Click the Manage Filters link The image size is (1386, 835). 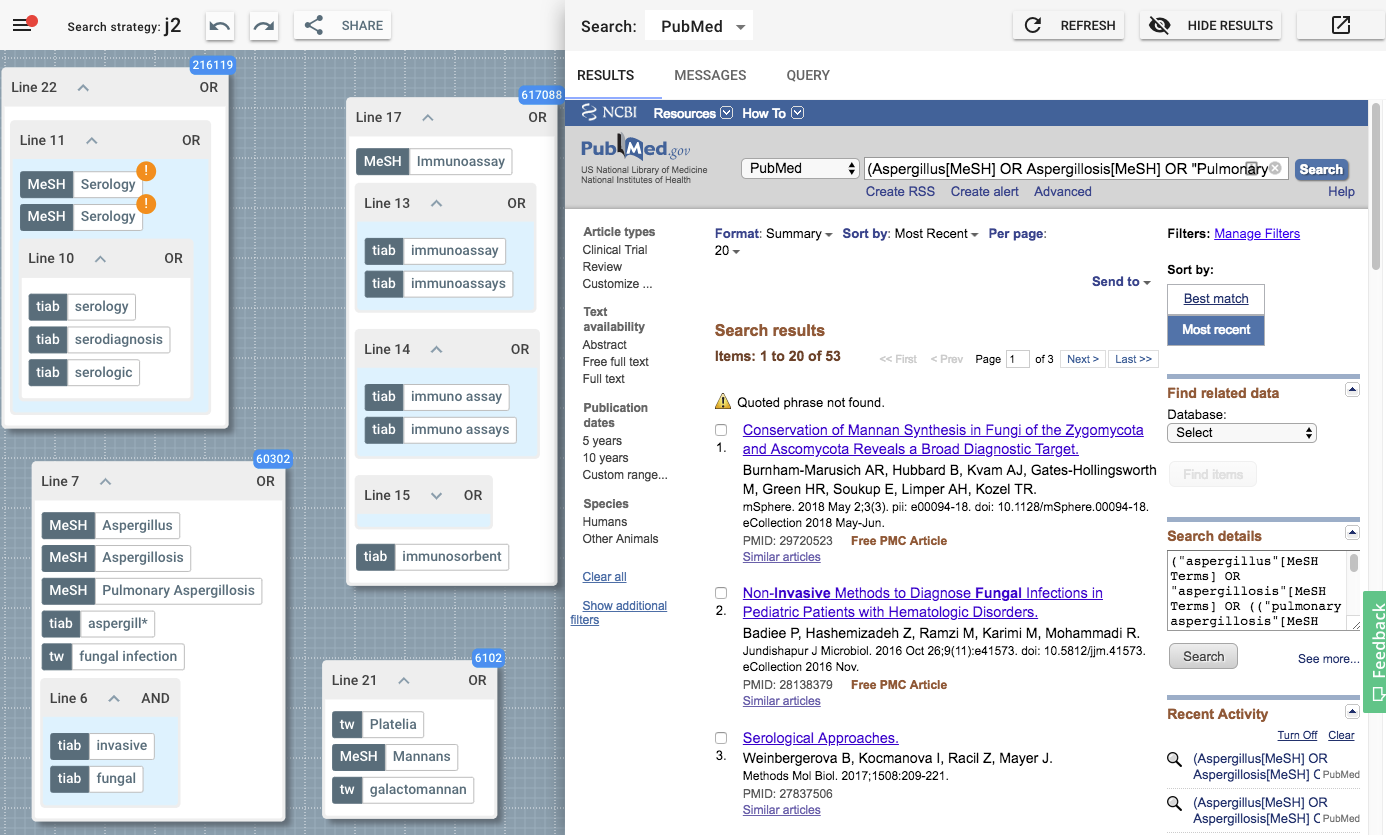pyautogui.click(x=1256, y=234)
